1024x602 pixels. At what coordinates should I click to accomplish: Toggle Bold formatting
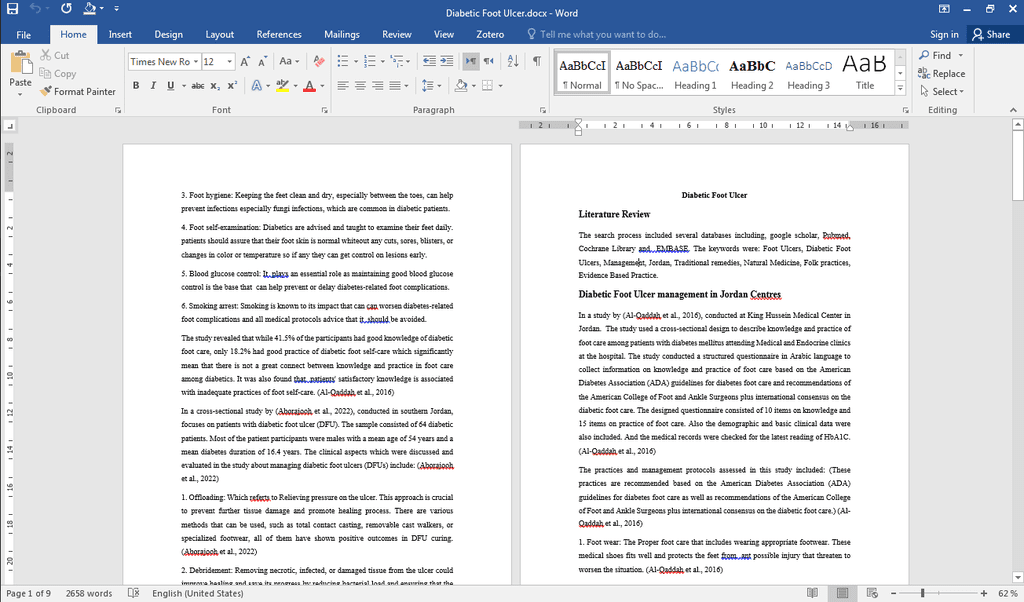pos(136,86)
